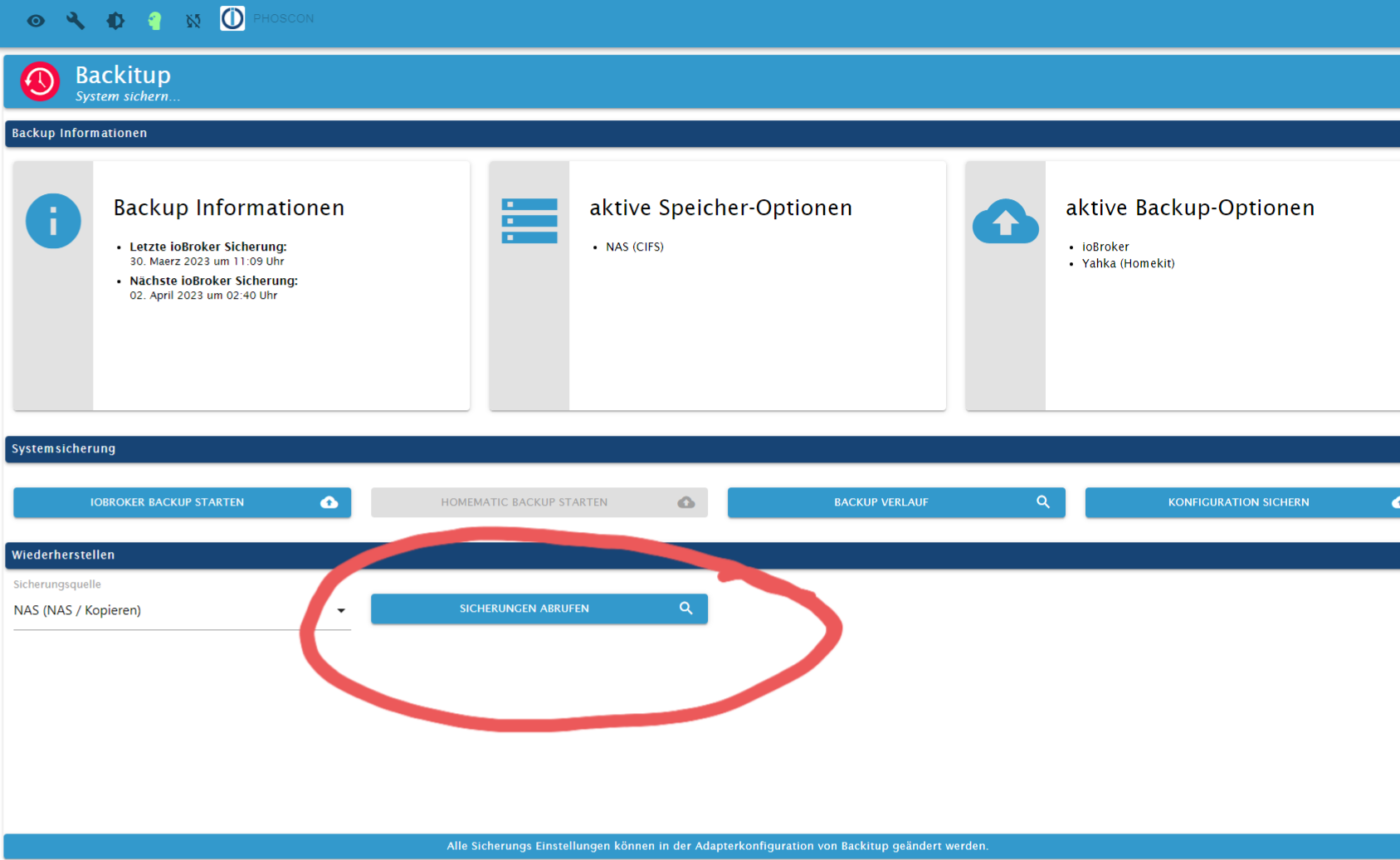Click the PHOSCON label in the top bar
Screen dimensions: 1400x860
pos(284,18)
